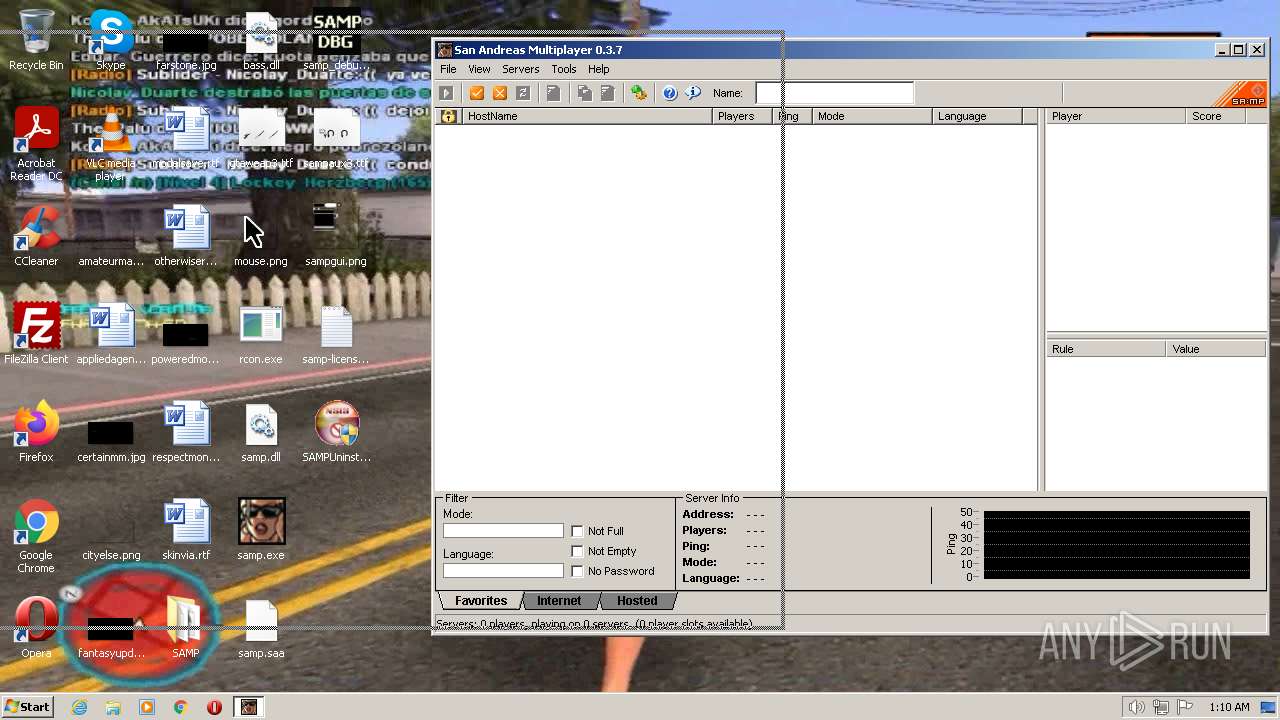Screen dimensions: 1280x720
Task: Select the SAMPUninstall desktop icon
Action: 336,433
